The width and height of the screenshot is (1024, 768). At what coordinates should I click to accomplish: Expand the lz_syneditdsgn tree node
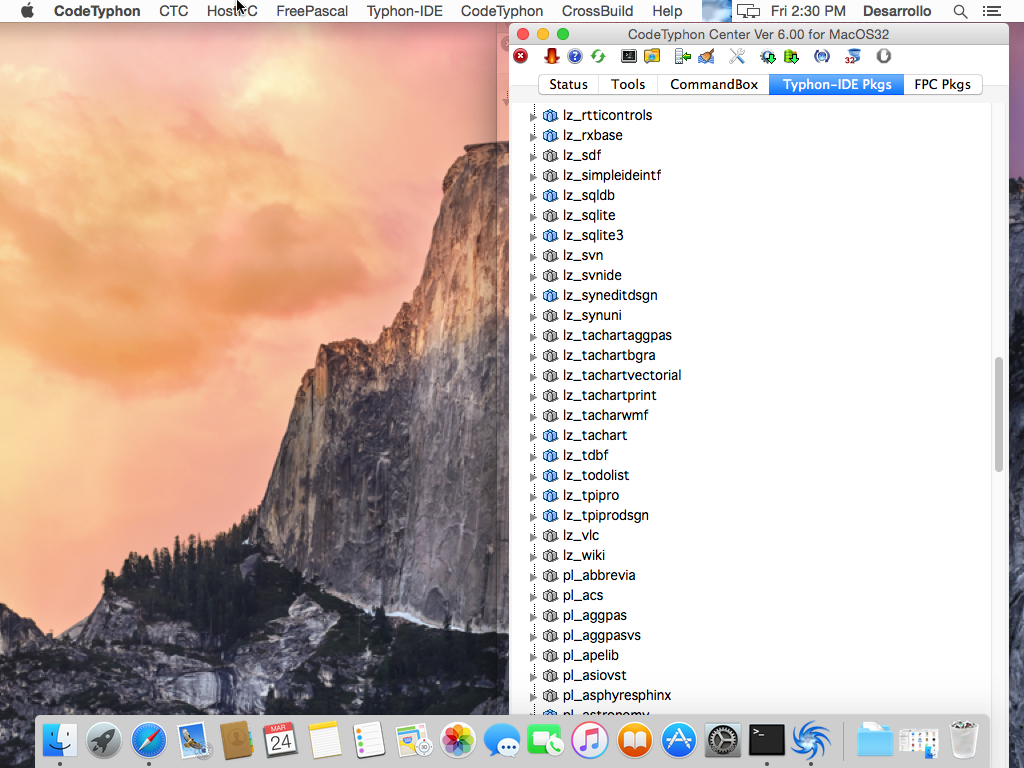click(533, 296)
